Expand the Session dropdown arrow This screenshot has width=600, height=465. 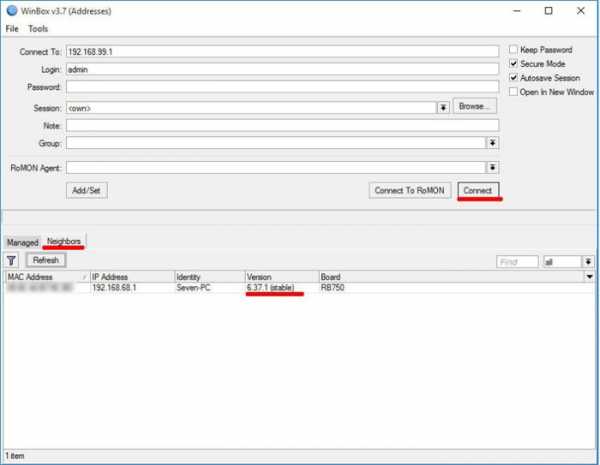pyautogui.click(x=443, y=107)
